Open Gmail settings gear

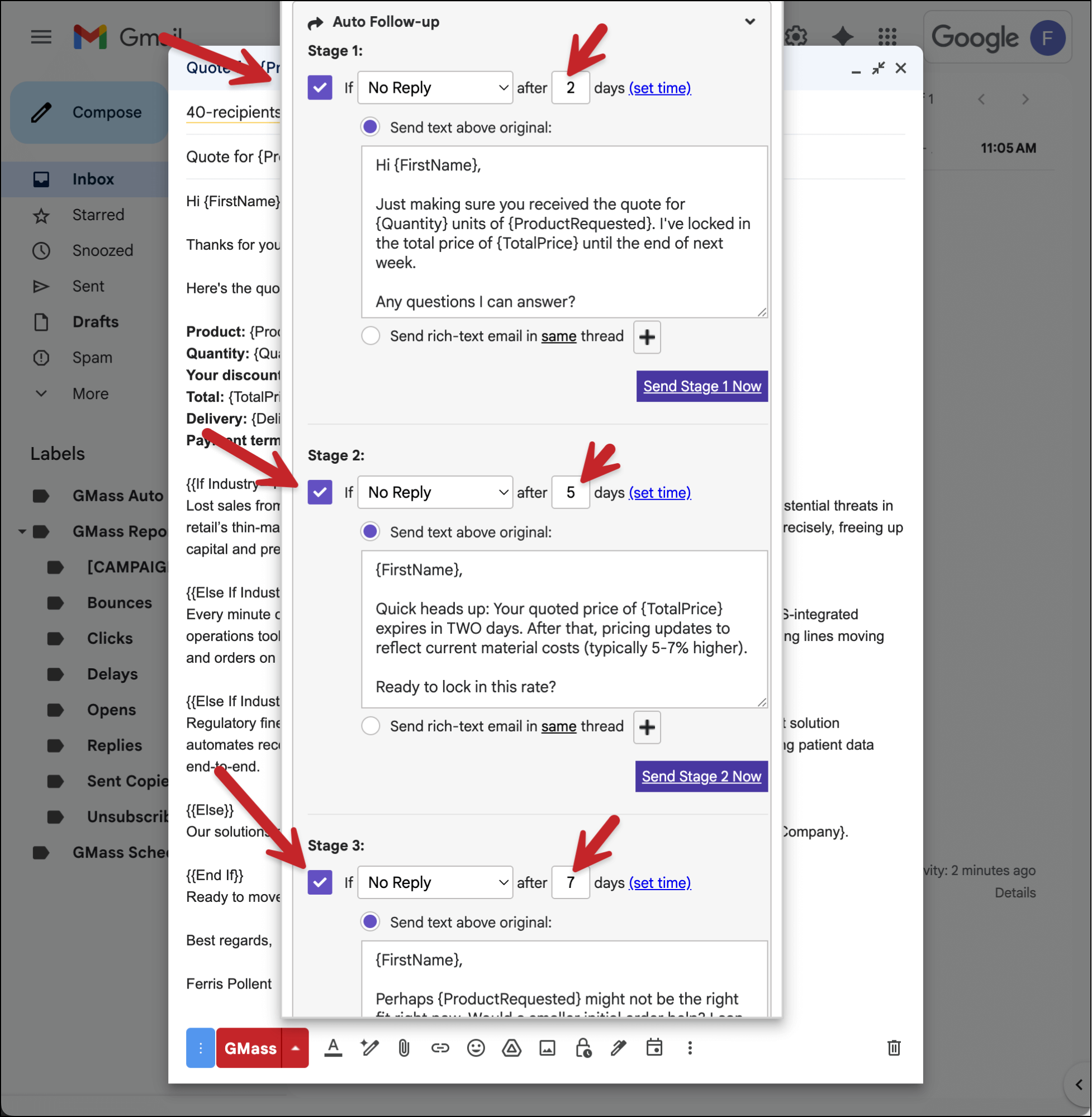[x=796, y=36]
